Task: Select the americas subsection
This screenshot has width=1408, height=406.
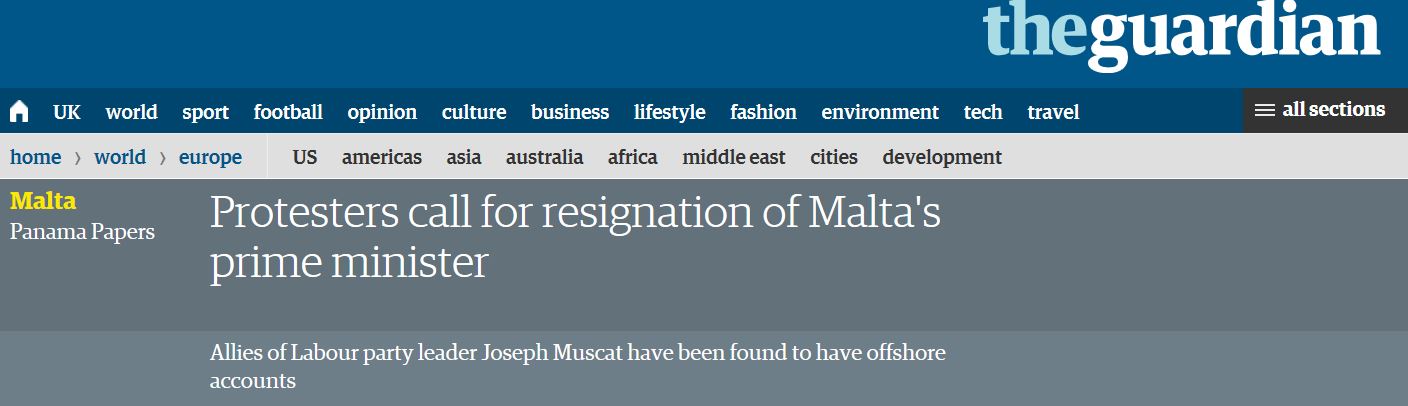Action: click(x=382, y=157)
